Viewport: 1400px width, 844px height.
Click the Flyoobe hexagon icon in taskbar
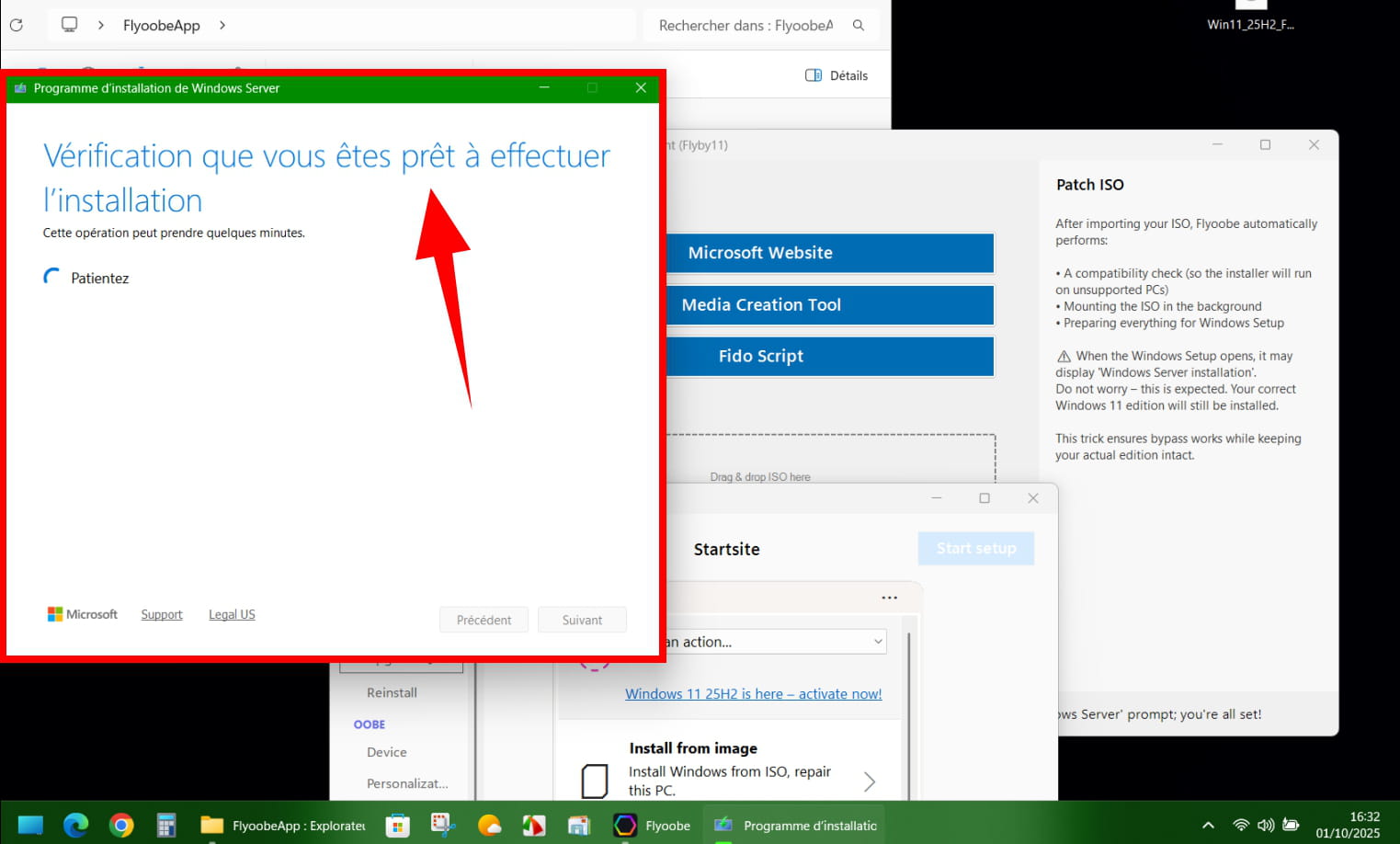coord(625,825)
